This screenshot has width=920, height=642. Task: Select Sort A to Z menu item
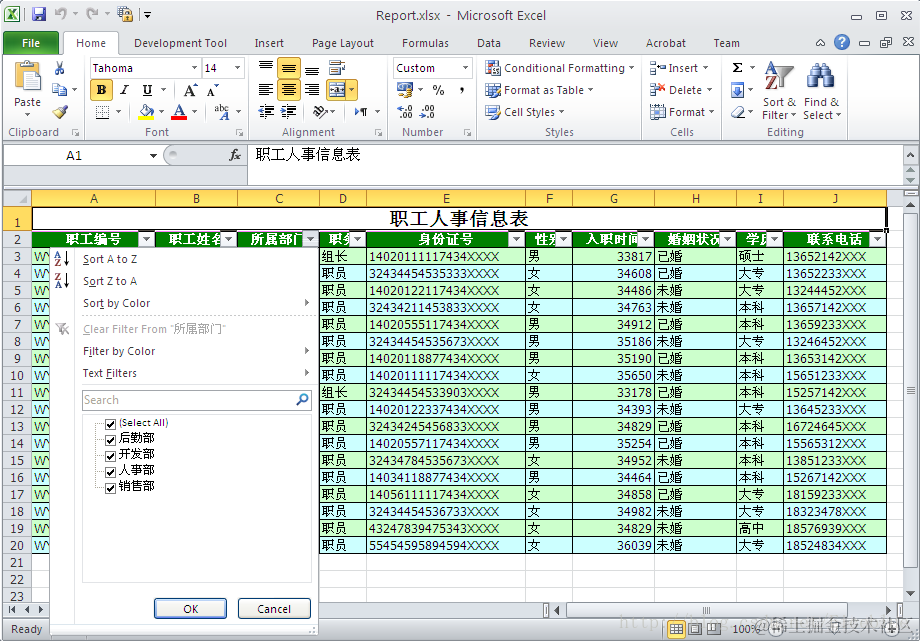pyautogui.click(x=110, y=259)
